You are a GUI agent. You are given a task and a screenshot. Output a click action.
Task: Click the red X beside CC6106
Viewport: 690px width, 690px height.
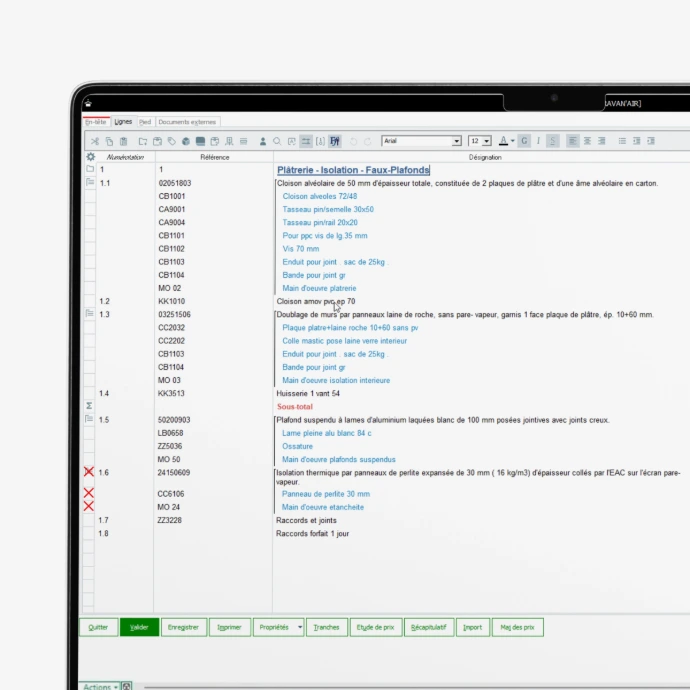pos(89,493)
